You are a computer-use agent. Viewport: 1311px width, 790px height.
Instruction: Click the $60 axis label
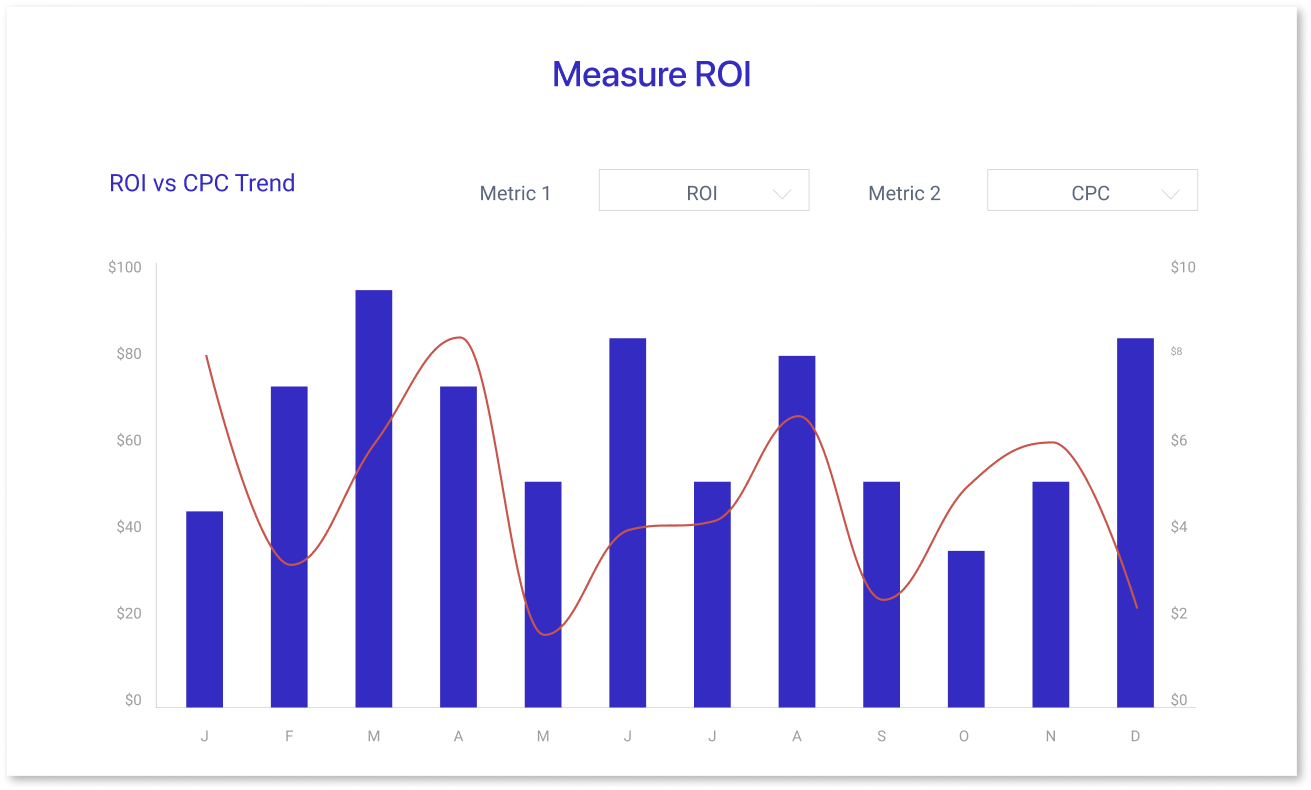[128, 440]
